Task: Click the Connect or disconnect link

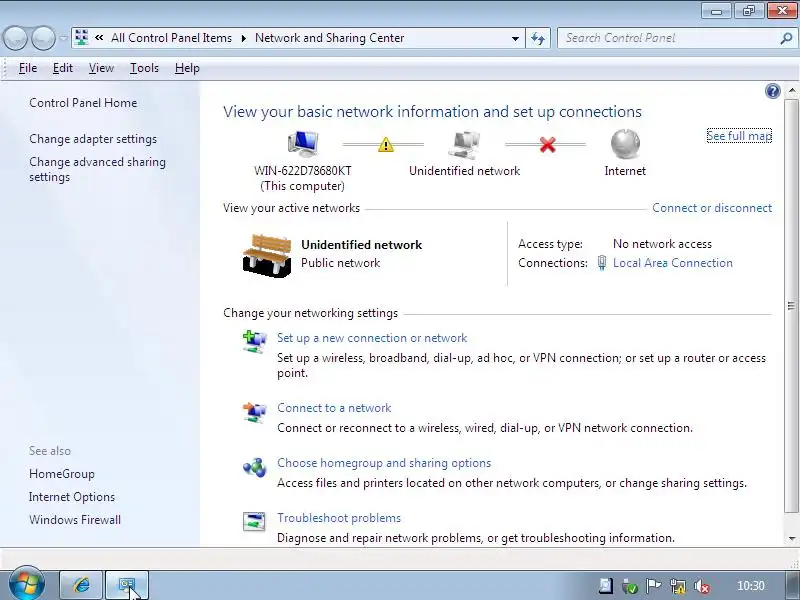Action: [712, 208]
